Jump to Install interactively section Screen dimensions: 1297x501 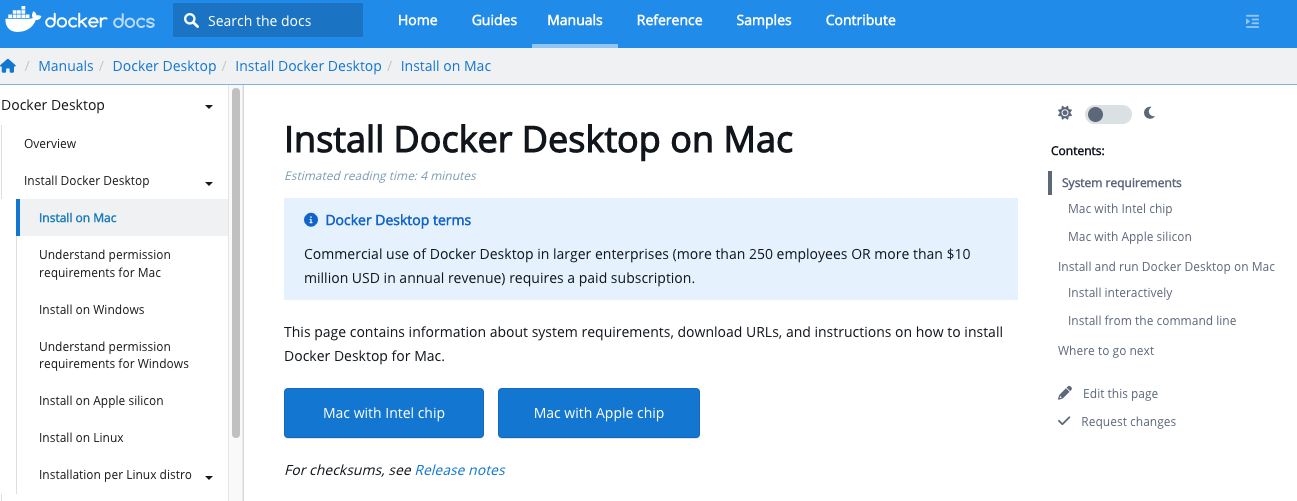pos(1120,293)
